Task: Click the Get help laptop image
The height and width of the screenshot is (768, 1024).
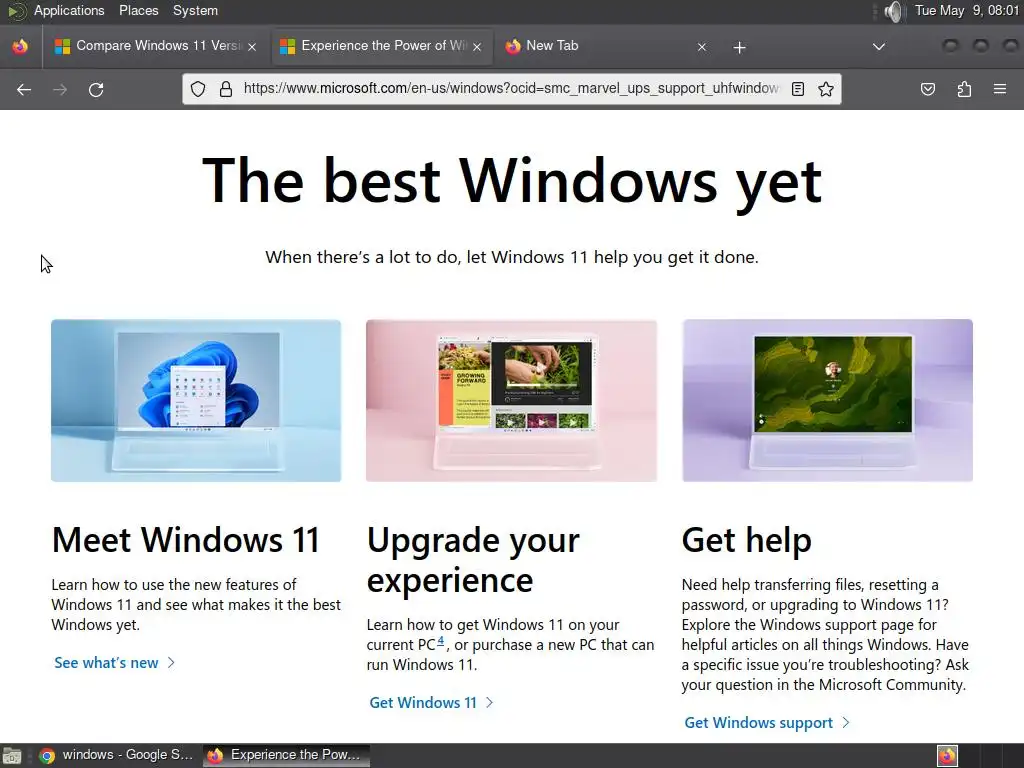Action: 827,400
